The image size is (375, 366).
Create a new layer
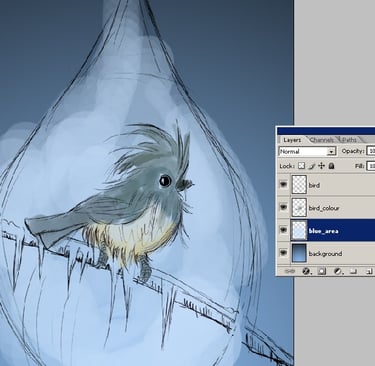[x=369, y=272]
